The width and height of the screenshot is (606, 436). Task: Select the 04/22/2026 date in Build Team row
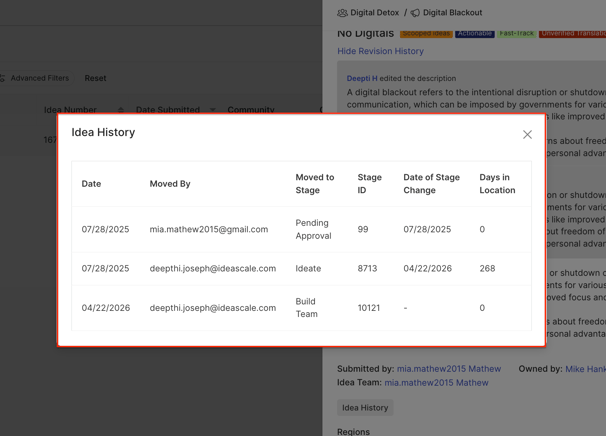(x=106, y=308)
